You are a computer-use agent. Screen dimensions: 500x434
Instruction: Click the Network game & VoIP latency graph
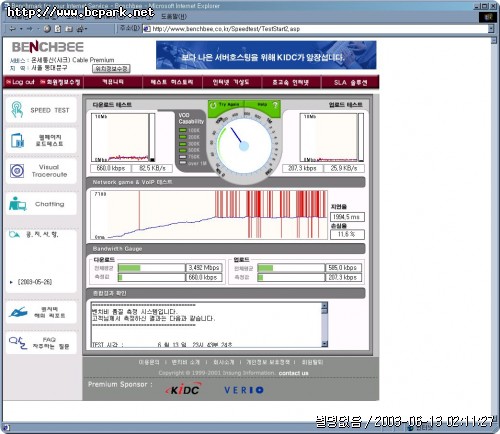click(209, 215)
